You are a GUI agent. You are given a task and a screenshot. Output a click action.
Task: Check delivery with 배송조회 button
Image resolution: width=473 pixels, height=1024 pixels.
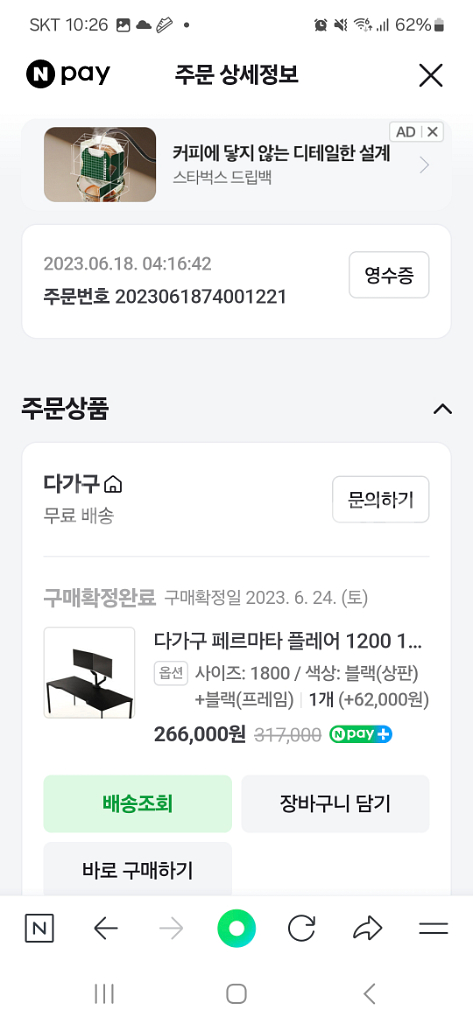point(137,804)
